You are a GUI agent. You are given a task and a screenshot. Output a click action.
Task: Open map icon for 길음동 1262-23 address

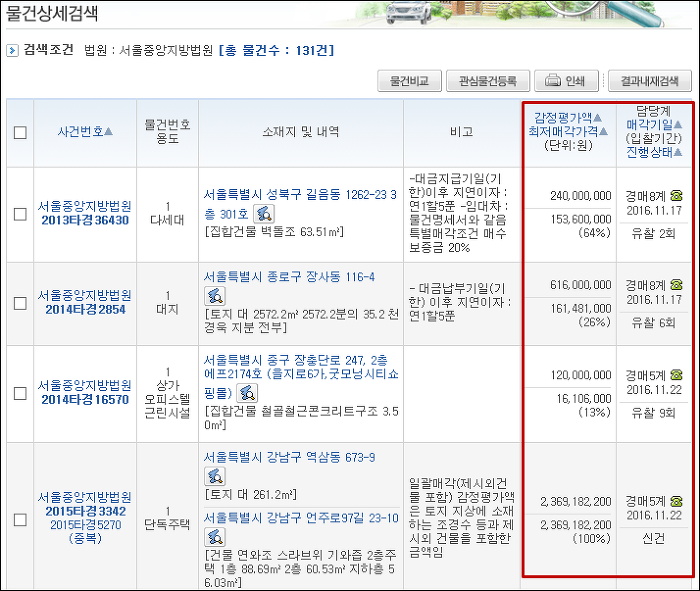coord(264,214)
